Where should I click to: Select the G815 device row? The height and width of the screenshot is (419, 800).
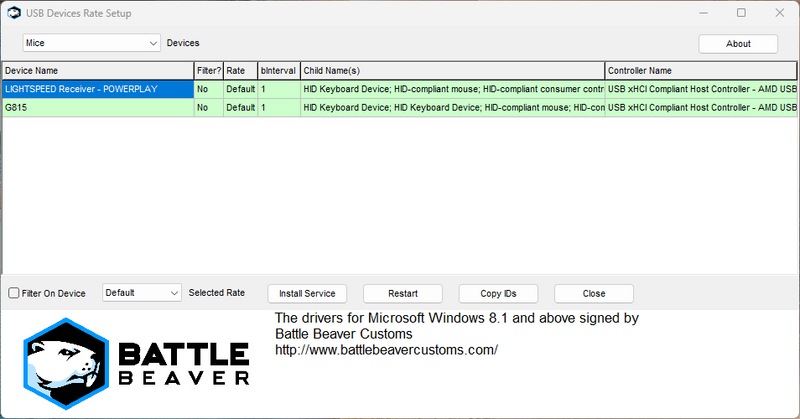click(x=97, y=108)
